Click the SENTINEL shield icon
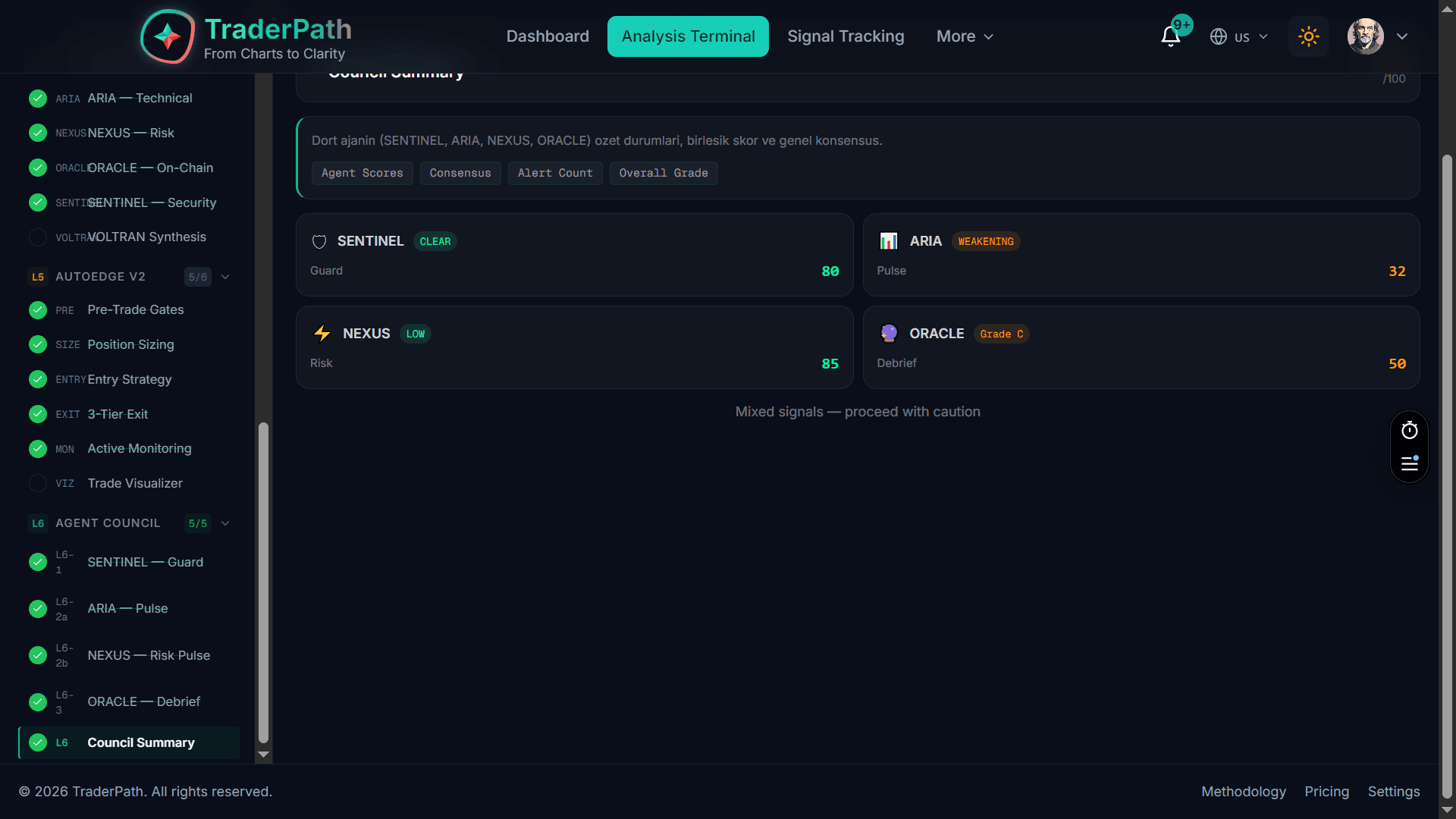This screenshot has height=819, width=1456. pos(319,242)
